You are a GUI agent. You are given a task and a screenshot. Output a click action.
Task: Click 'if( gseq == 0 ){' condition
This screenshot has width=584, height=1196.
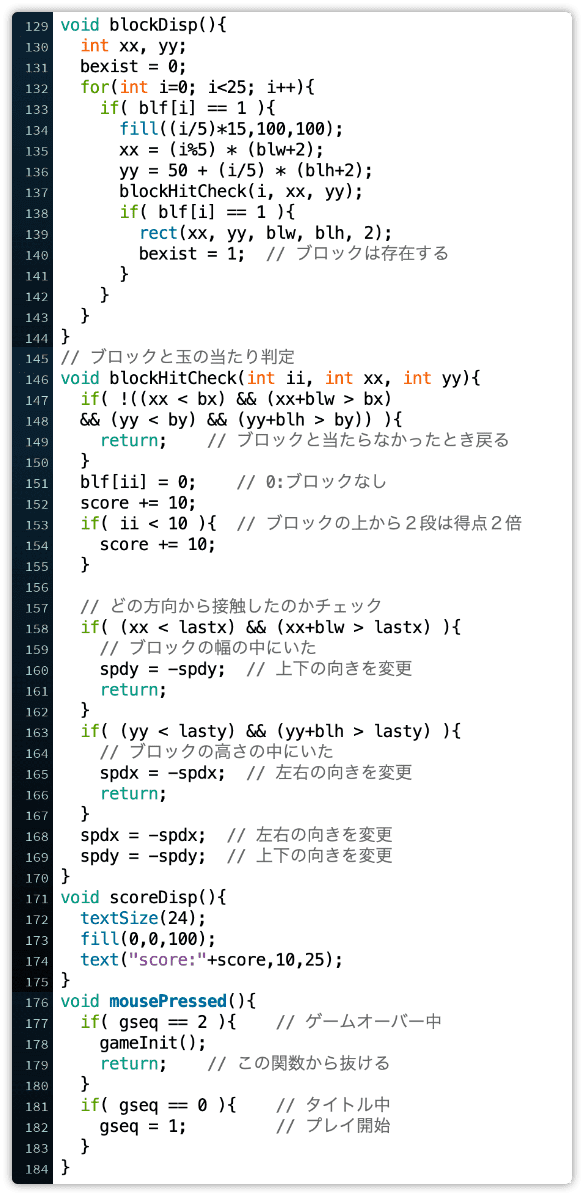tap(159, 1104)
